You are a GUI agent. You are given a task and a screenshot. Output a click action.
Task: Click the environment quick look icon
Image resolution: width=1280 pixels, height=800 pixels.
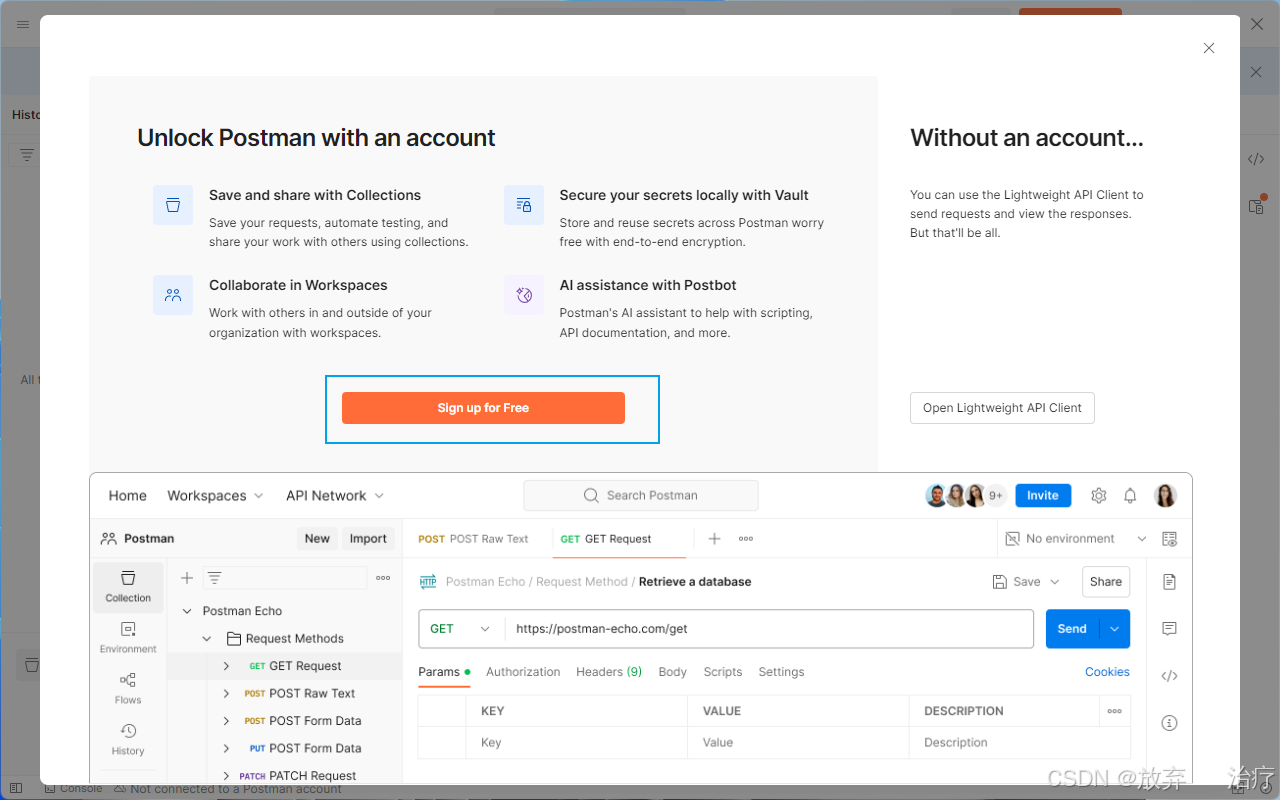point(1170,538)
